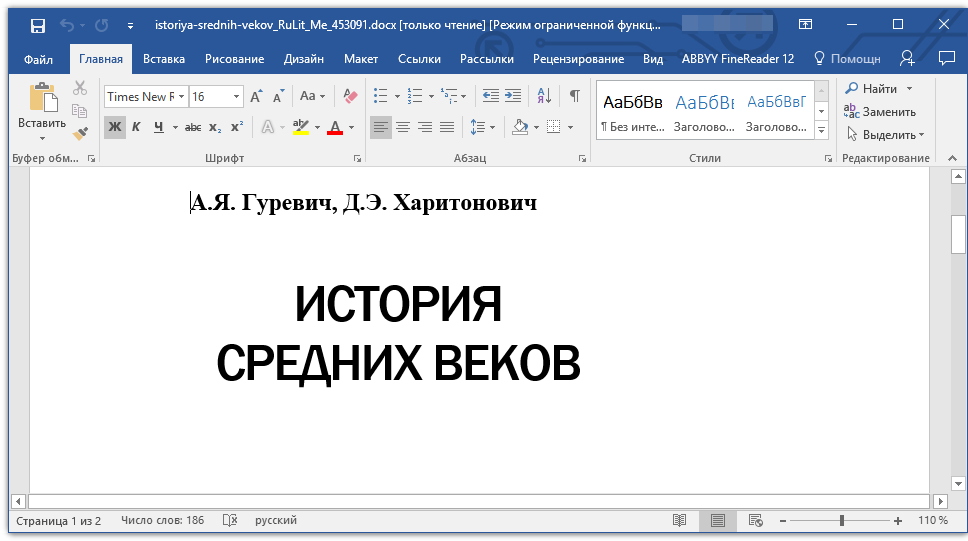968x541 pixels.
Task: Click the increase font size icon
Action: pyautogui.click(x=257, y=97)
